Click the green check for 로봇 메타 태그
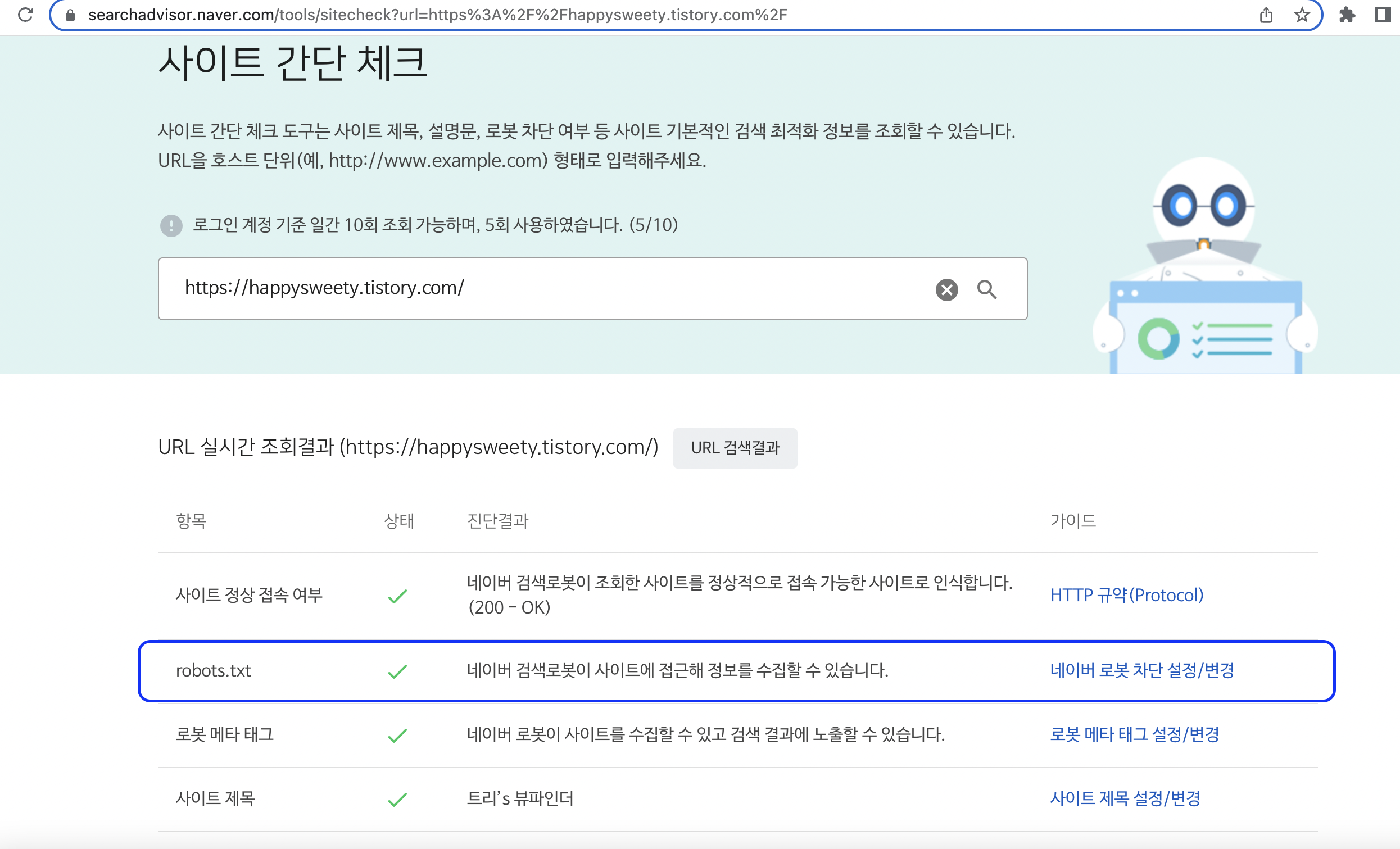 [x=397, y=736]
